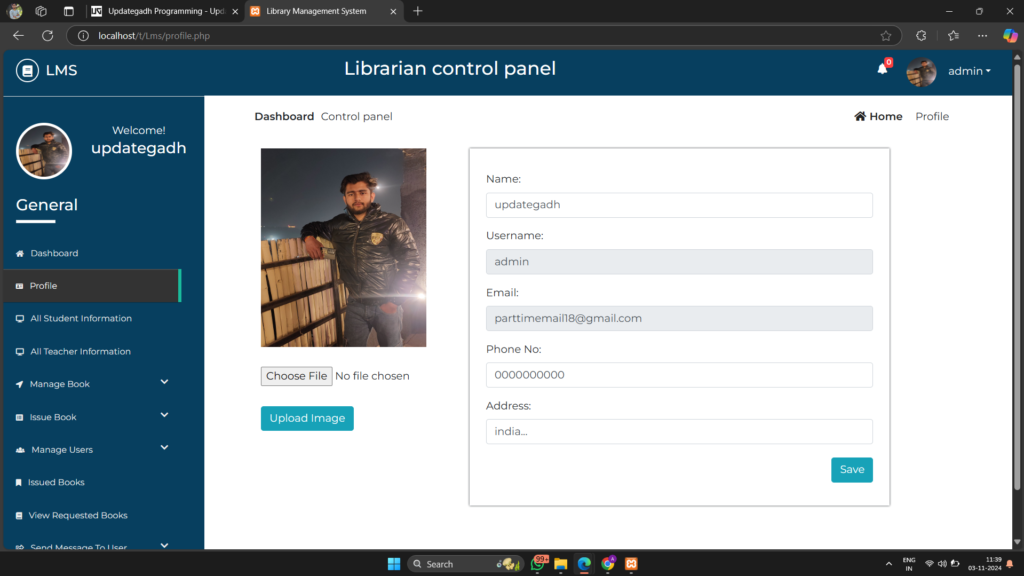Open Copilot sidebar icon
Viewport: 1024px width, 576px height.
coord(1010,36)
